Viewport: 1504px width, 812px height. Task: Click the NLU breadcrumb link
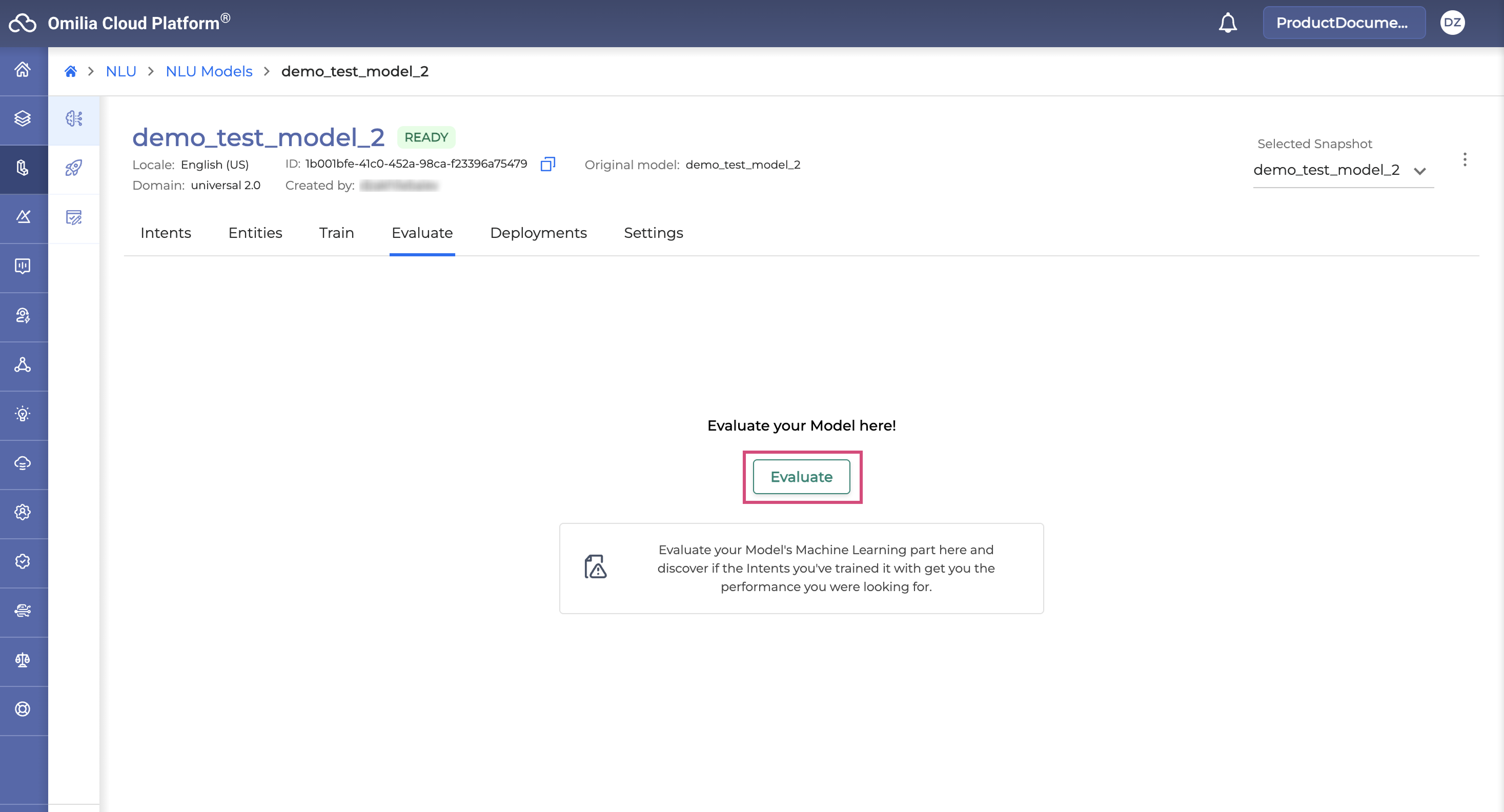[121, 71]
